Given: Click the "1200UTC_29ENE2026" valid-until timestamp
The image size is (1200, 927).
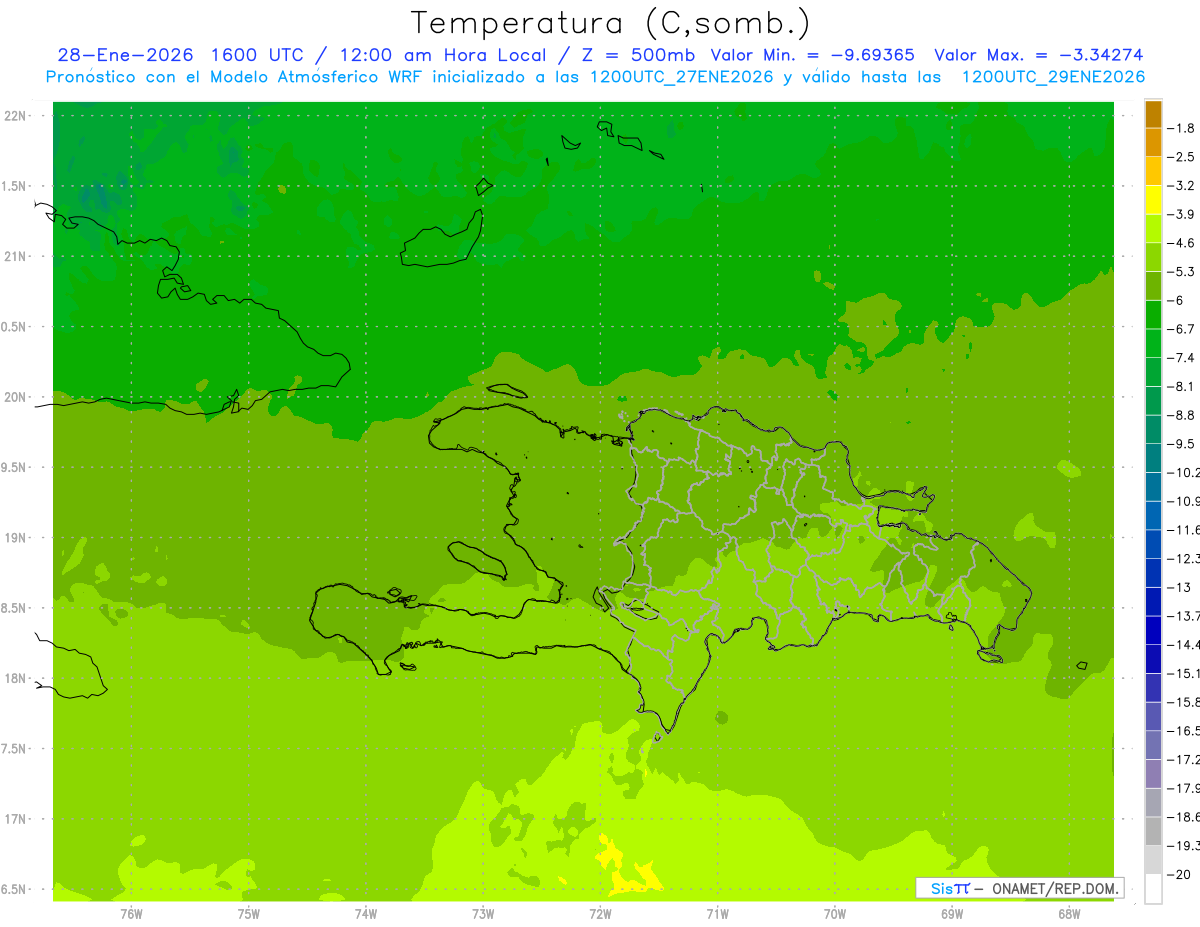Looking at the screenshot, I should coord(1052,77).
